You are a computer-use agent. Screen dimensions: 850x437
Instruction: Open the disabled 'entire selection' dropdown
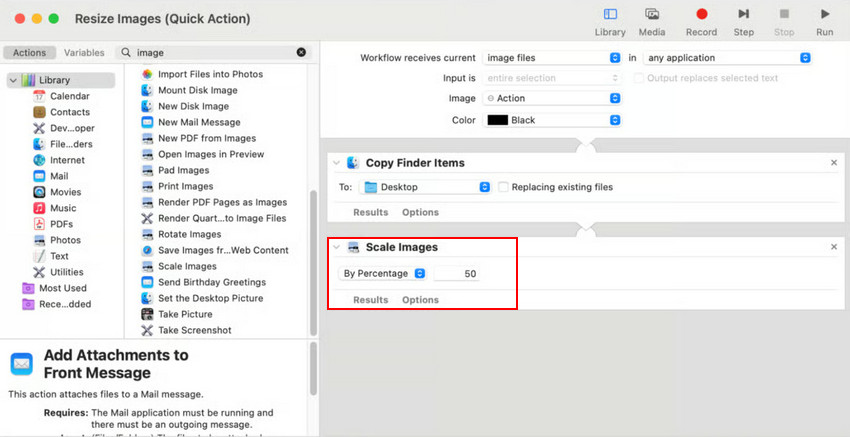pyautogui.click(x=551, y=78)
